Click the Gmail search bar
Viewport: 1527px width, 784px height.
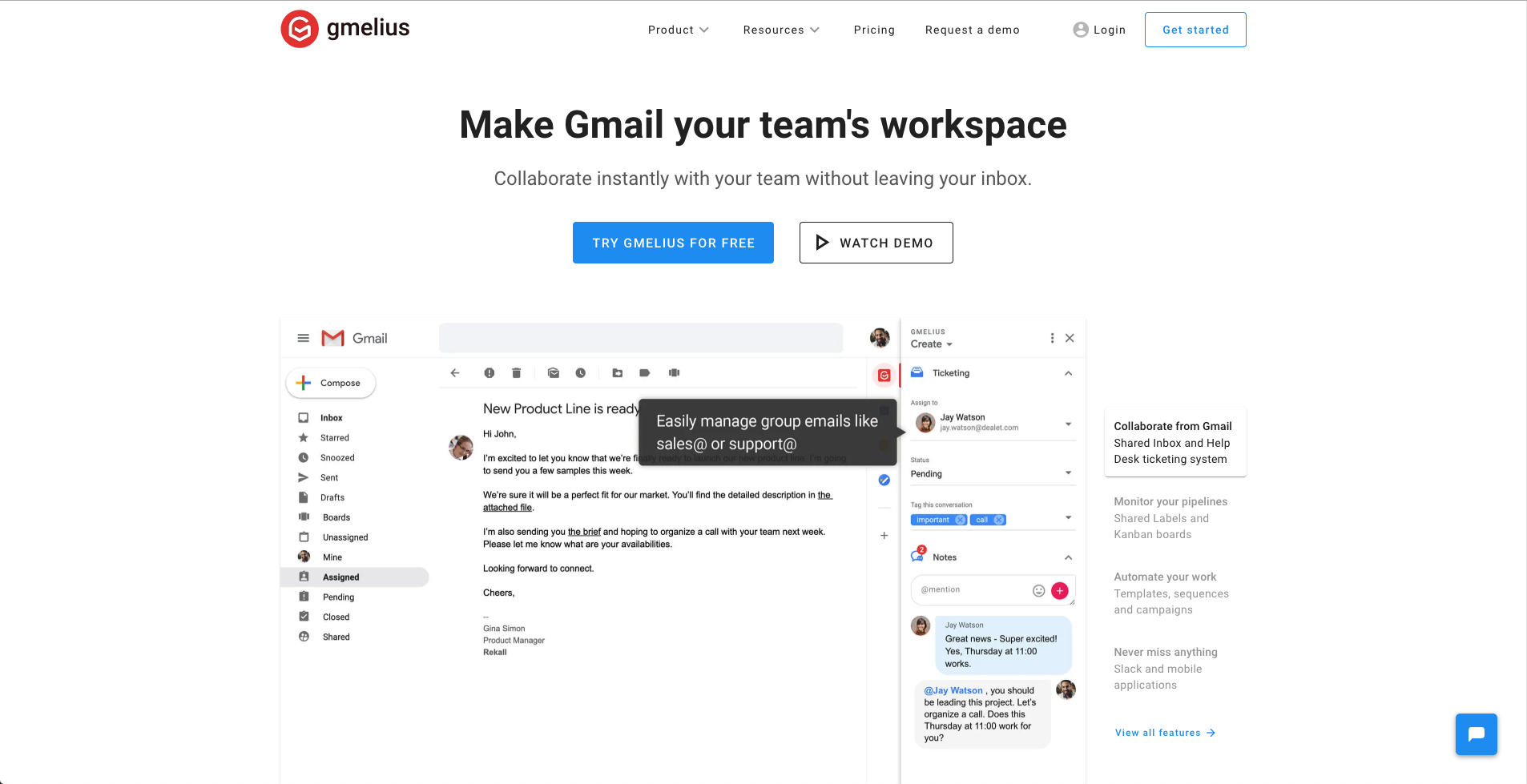coord(641,338)
